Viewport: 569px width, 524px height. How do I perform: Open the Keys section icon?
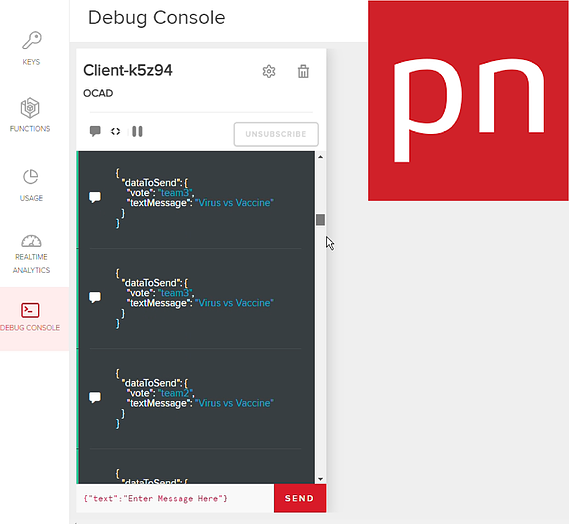click(x=32, y=40)
